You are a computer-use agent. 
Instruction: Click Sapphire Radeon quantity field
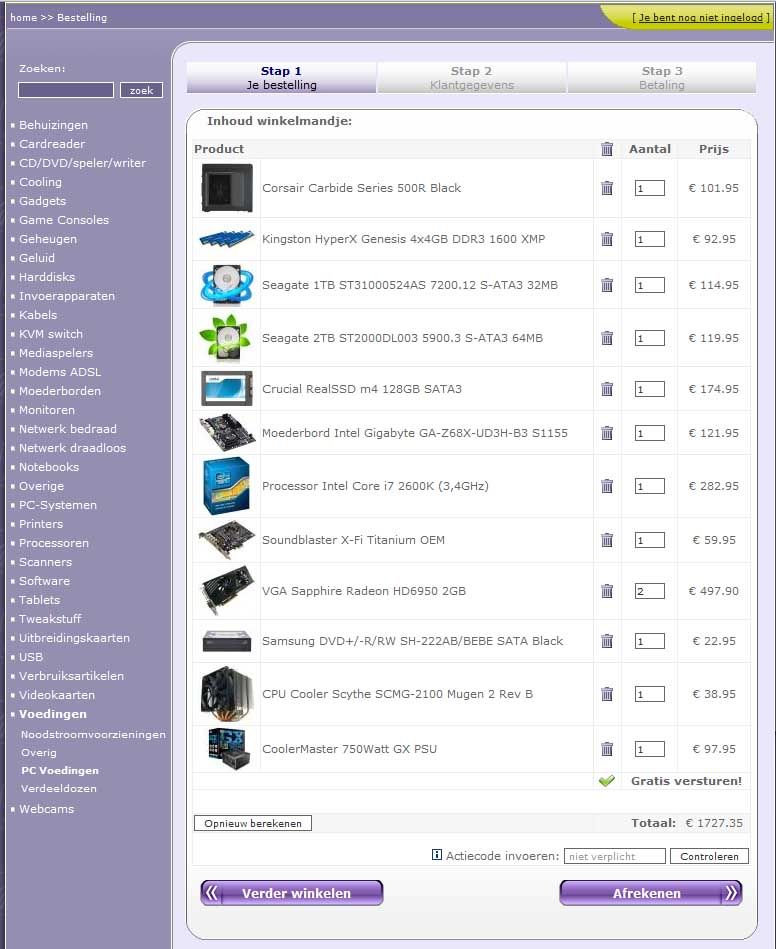pos(649,591)
